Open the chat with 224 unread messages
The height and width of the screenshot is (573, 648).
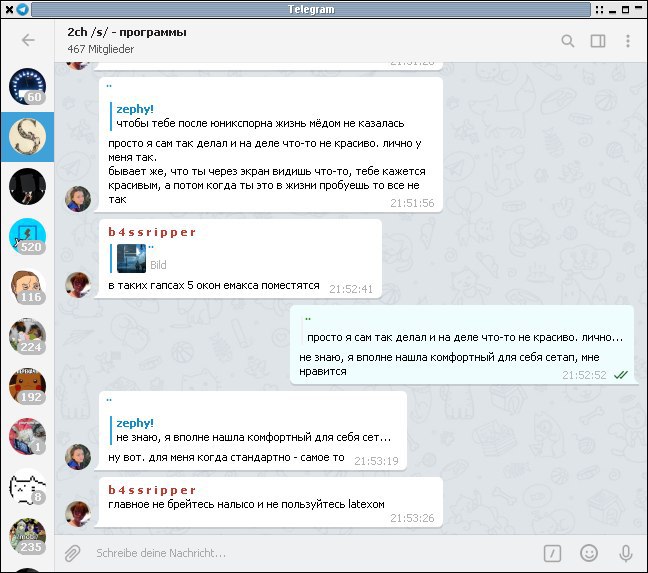(x=27, y=336)
